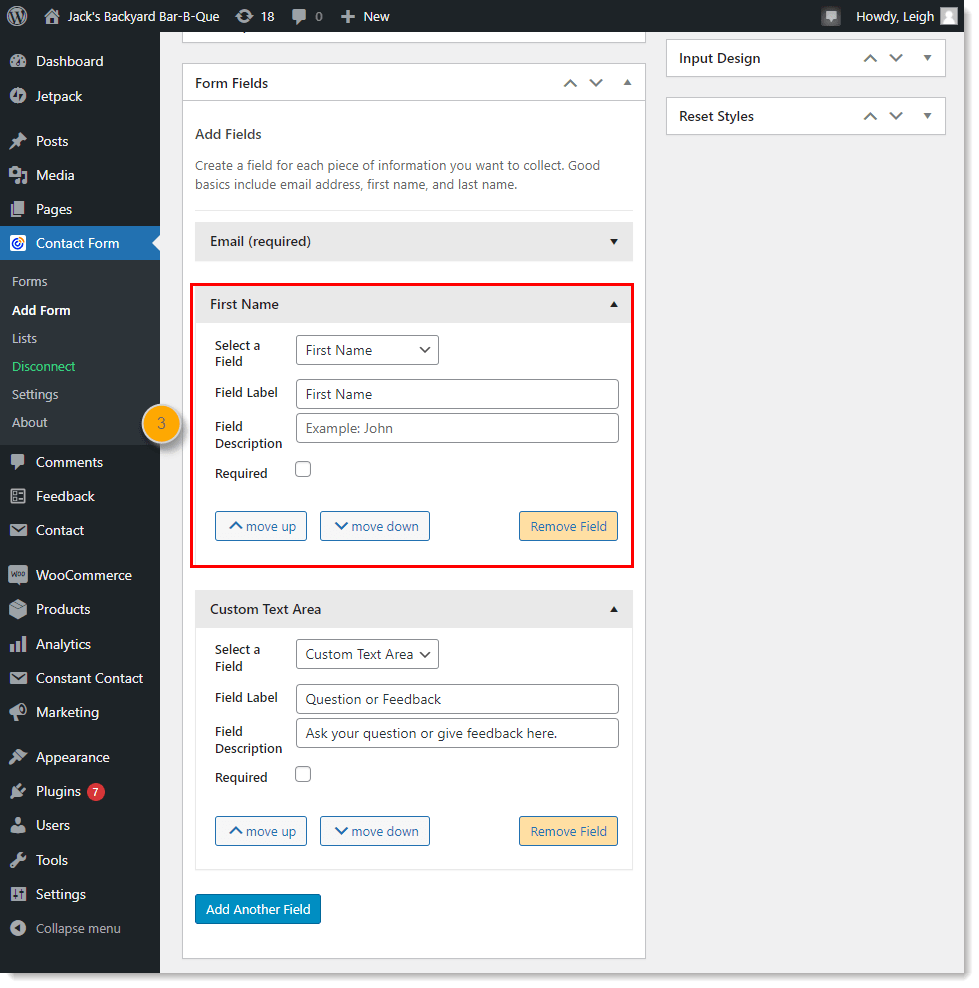Open Contact Form Settings menu item
This screenshot has width=979, height=988.
coord(34,394)
